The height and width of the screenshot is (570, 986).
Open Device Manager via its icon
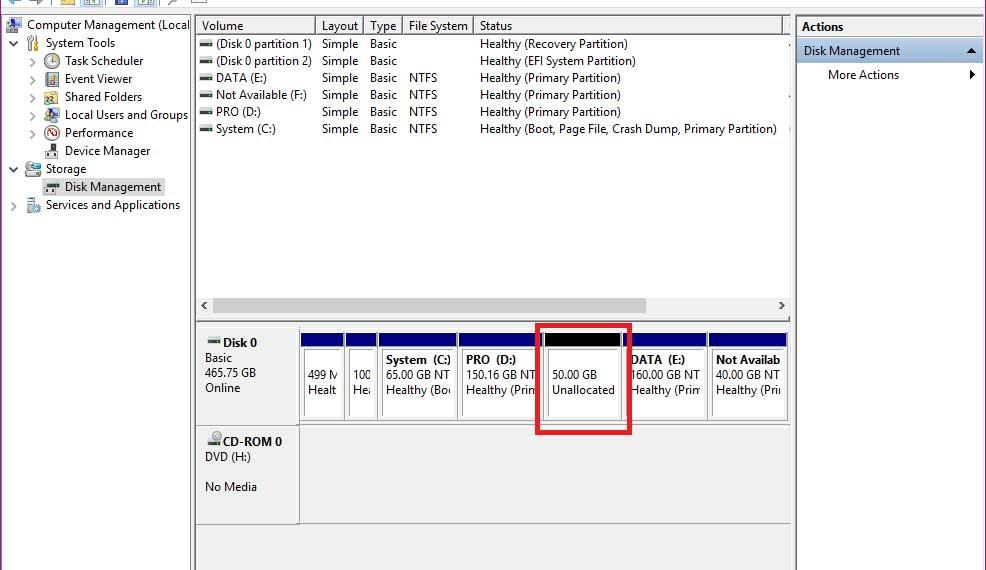coord(52,151)
